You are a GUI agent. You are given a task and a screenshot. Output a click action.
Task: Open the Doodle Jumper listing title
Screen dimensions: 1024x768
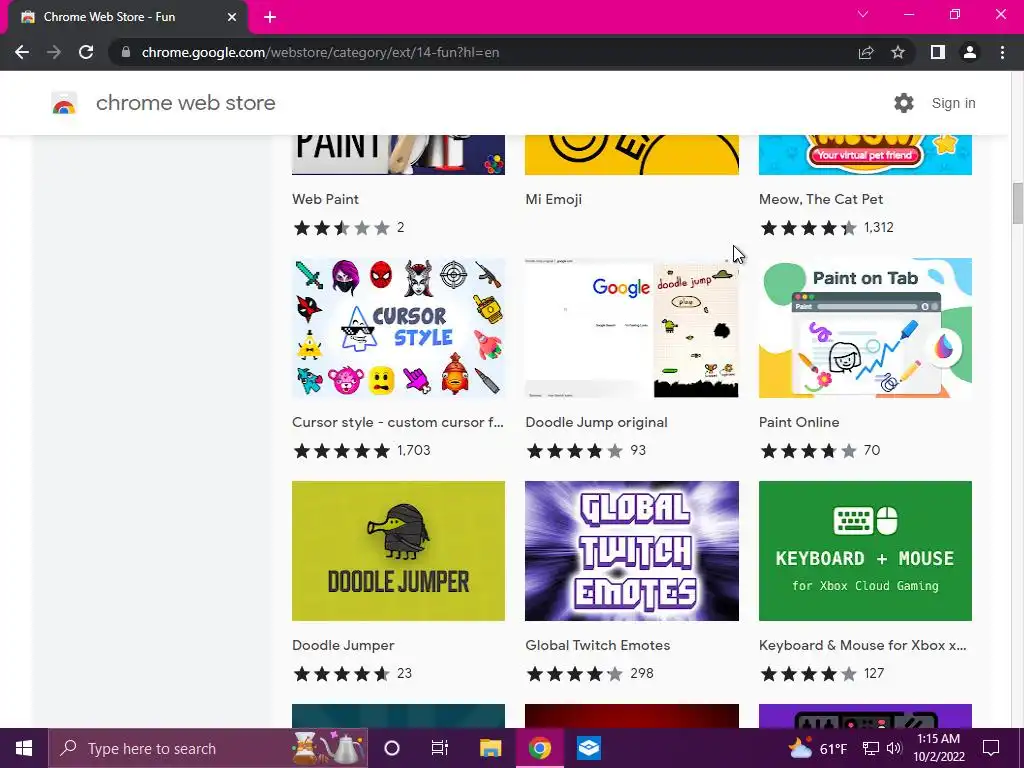343,645
